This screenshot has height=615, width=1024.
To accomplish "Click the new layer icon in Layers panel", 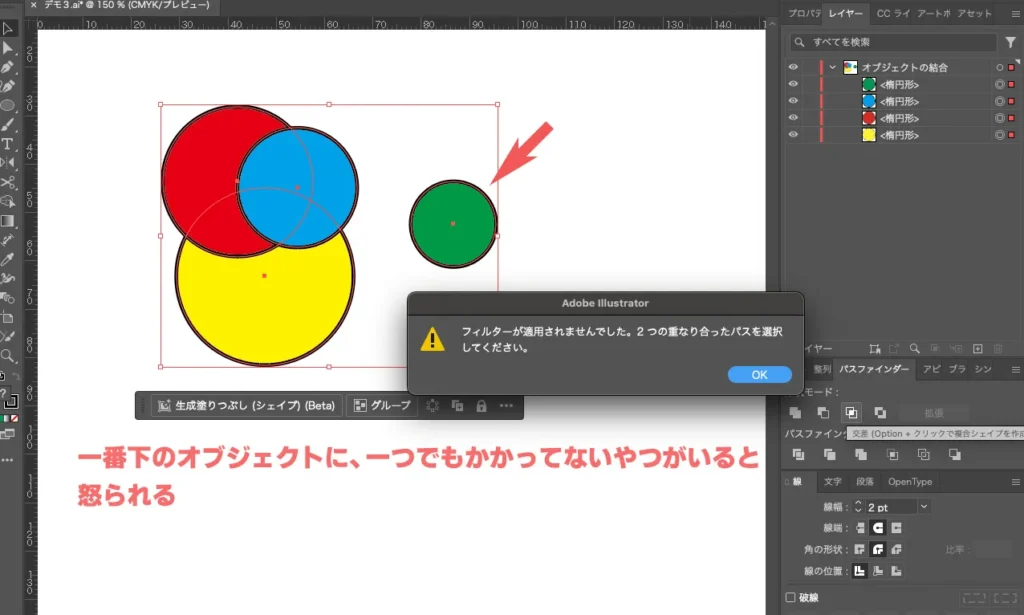I will tap(978, 347).
